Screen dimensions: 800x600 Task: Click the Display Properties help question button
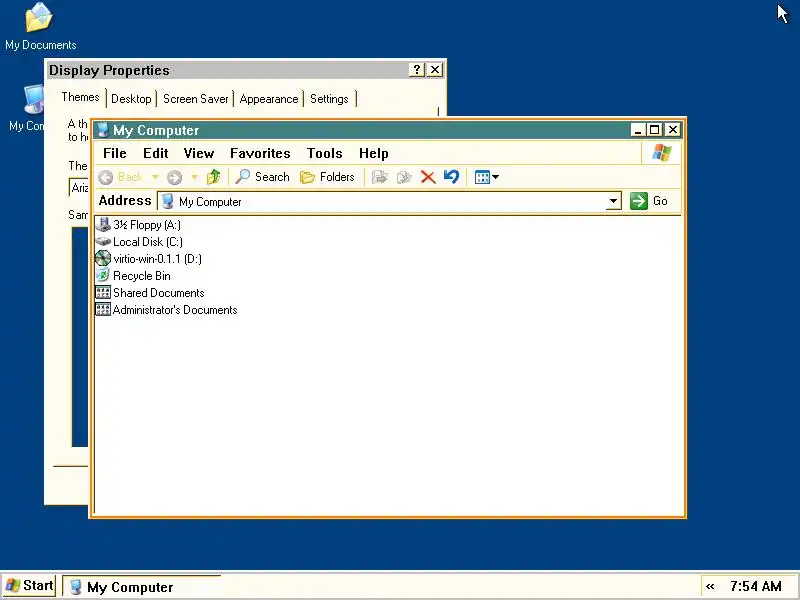coord(417,69)
